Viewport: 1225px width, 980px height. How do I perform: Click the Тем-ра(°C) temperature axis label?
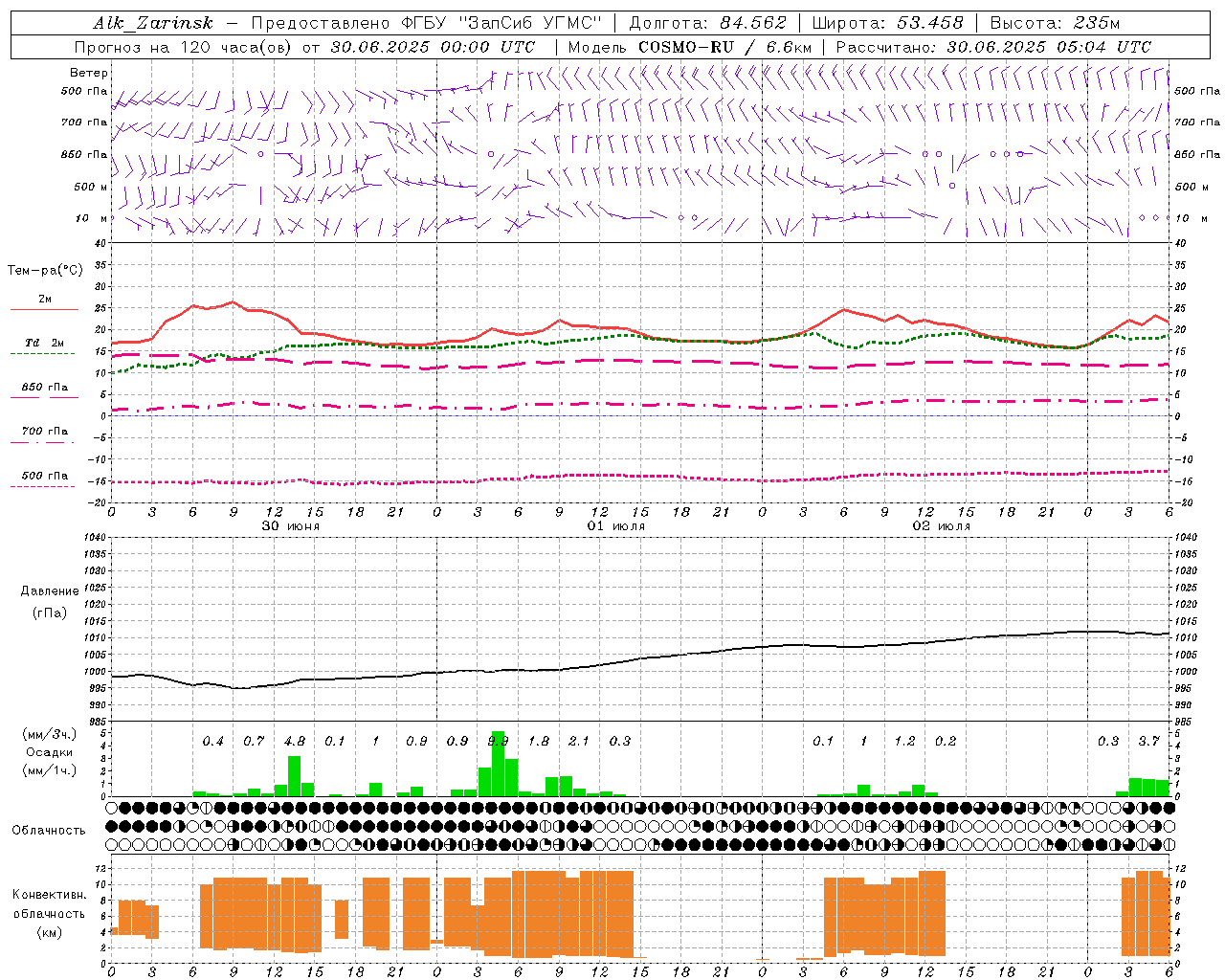point(45,270)
